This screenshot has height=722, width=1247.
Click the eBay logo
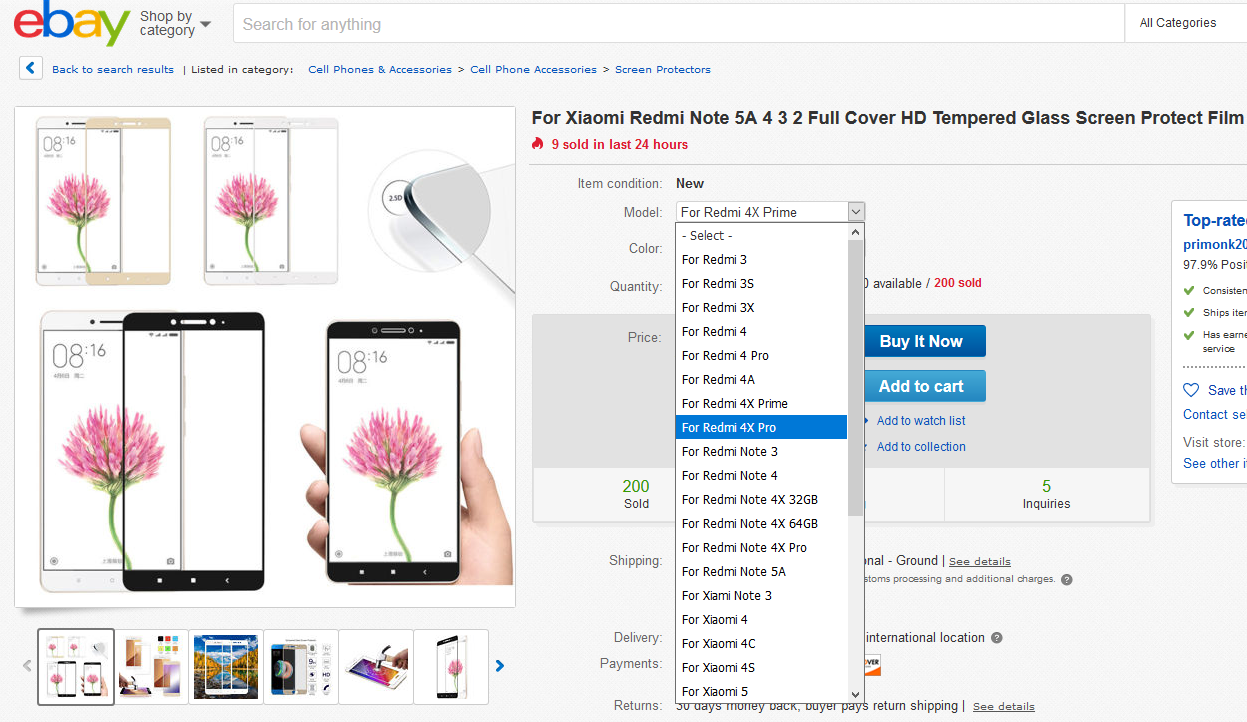pos(72,24)
